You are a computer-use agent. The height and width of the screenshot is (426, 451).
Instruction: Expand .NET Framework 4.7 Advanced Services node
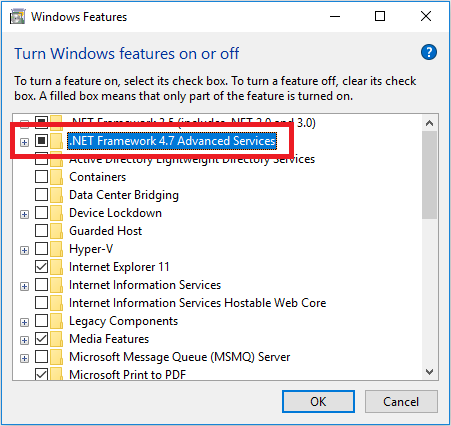click(24, 142)
